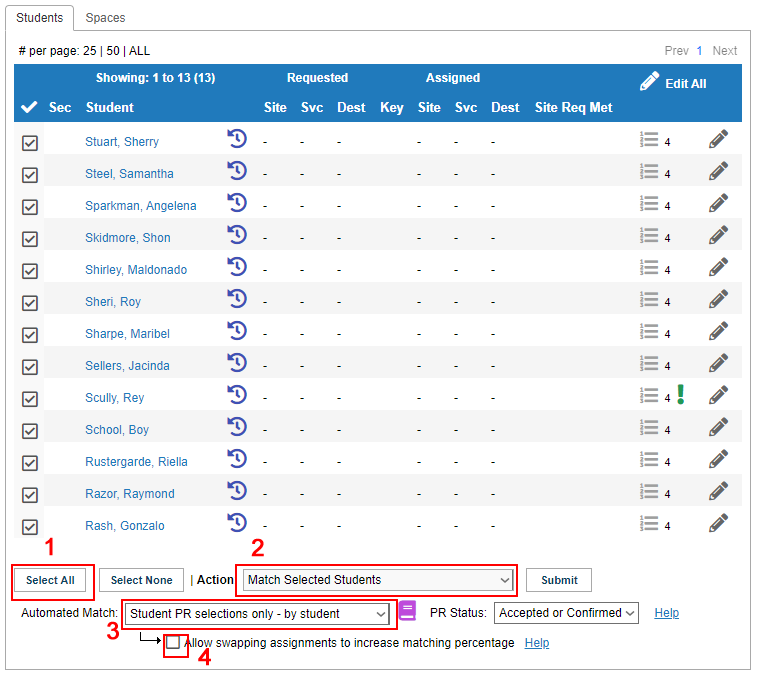The image size is (758, 679).
Task: Uncheck the Skidmore, Shon checkbox
Action: coord(29,239)
